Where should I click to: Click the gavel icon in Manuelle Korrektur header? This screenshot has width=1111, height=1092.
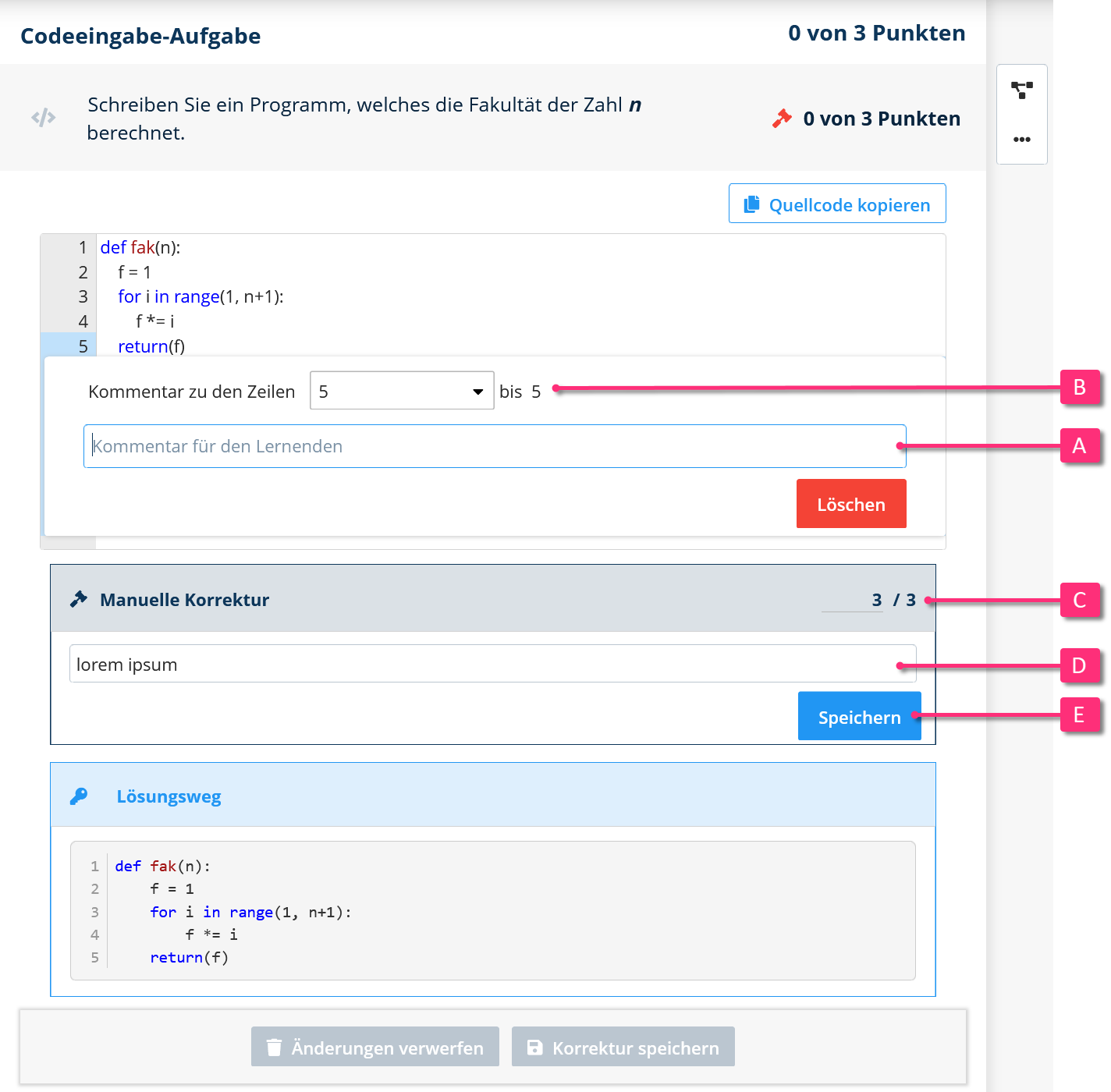click(x=78, y=599)
